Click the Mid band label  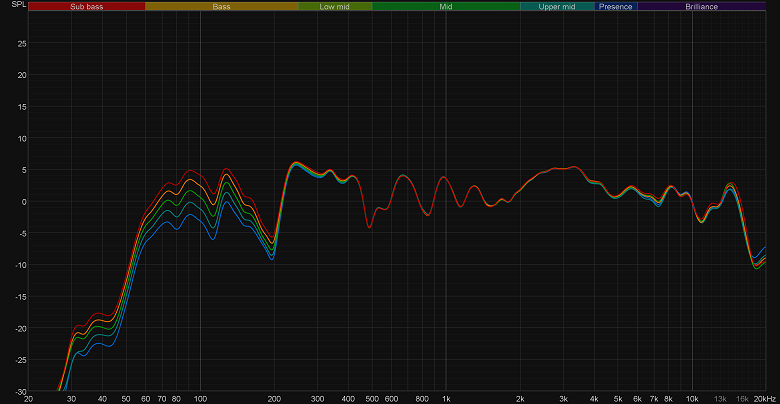pos(446,6)
